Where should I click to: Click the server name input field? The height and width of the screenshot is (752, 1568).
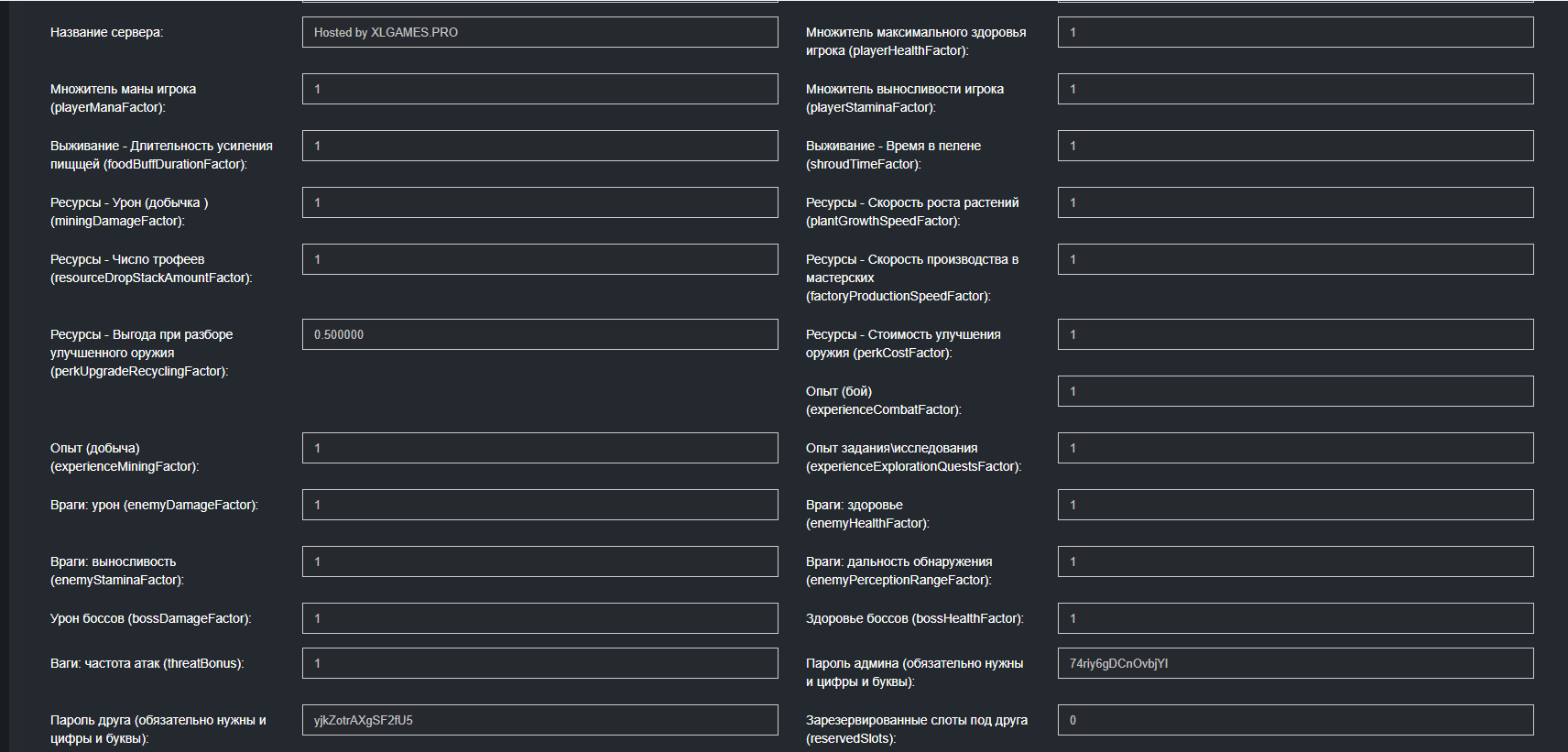pos(539,32)
